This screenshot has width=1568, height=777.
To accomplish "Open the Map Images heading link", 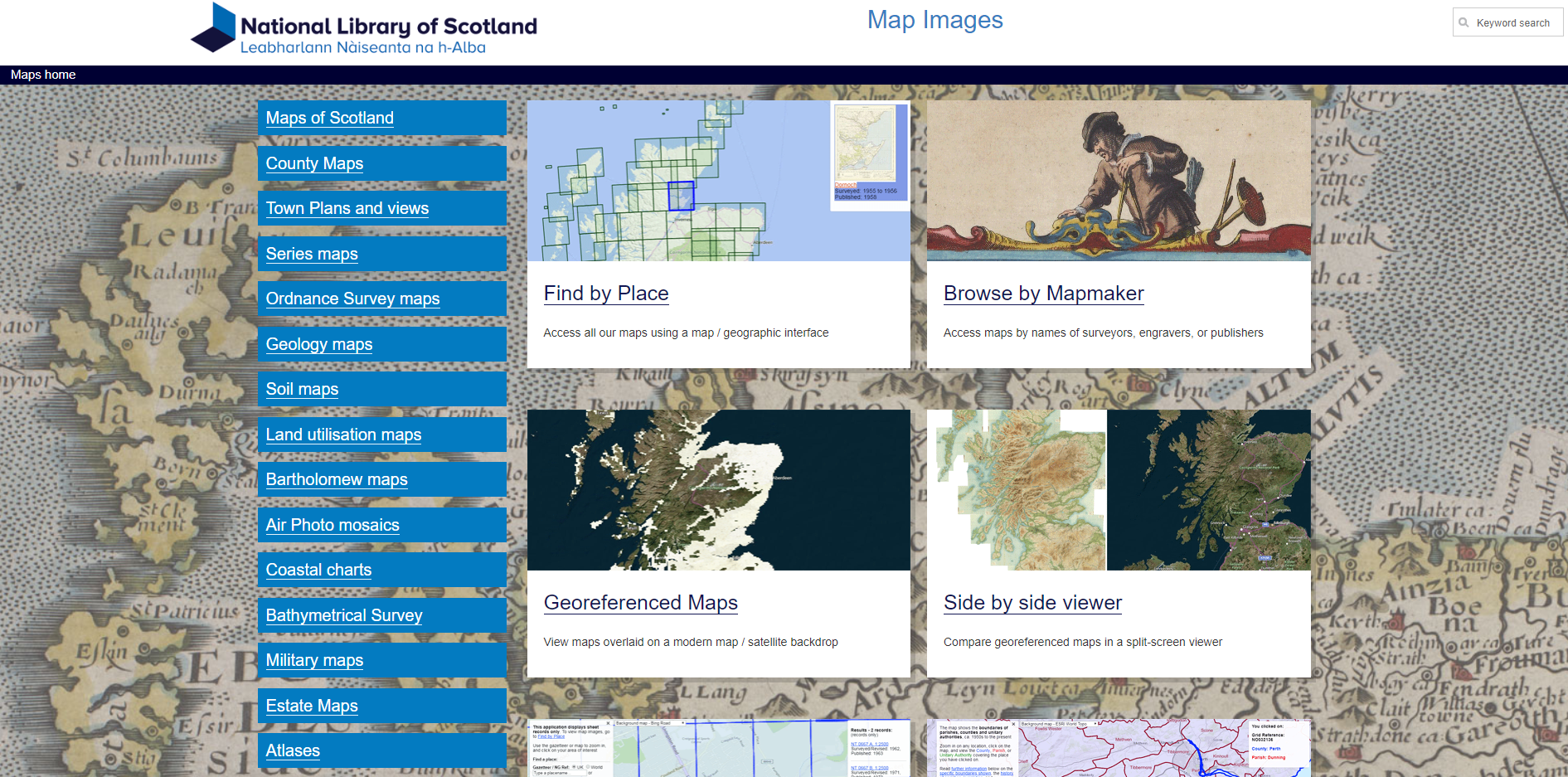I will coord(934,20).
